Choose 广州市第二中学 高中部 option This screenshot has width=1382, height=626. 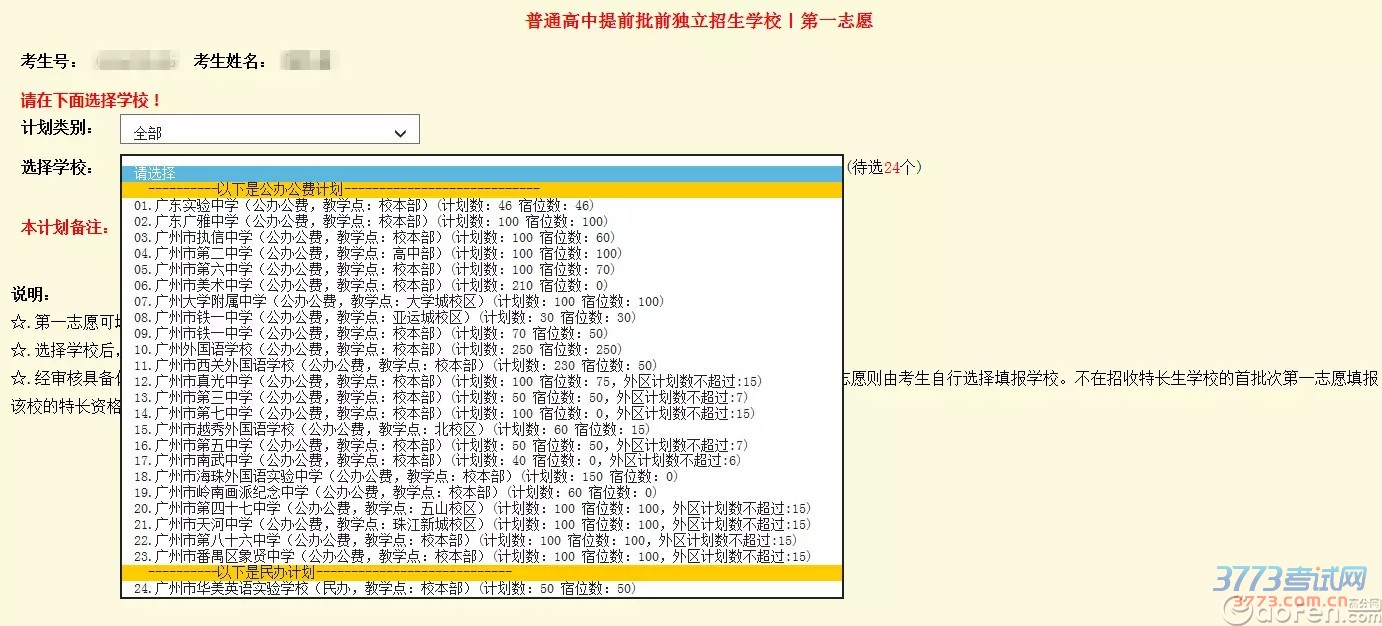click(x=300, y=253)
